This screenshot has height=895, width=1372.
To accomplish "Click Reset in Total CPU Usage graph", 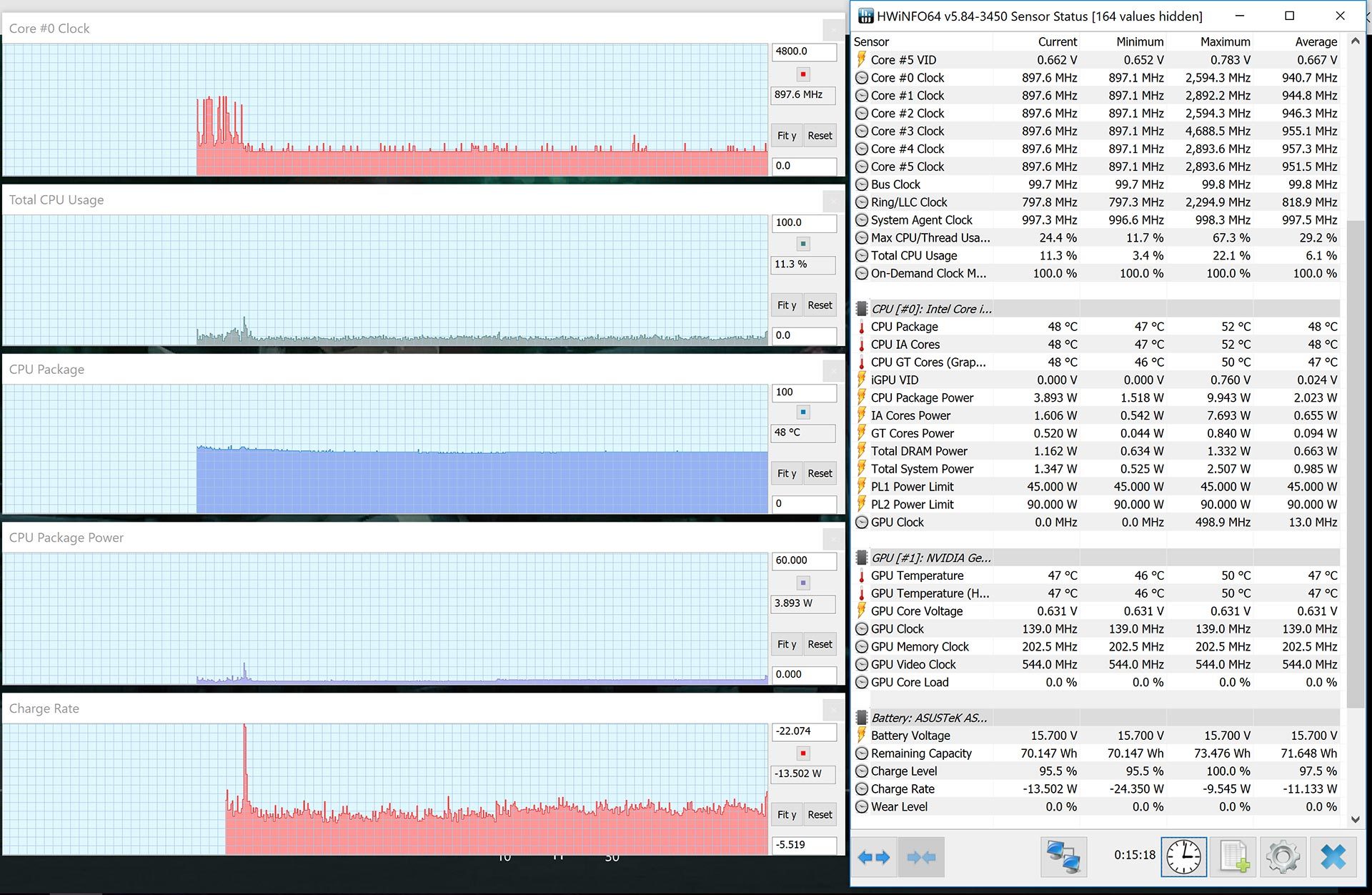I will (x=820, y=305).
